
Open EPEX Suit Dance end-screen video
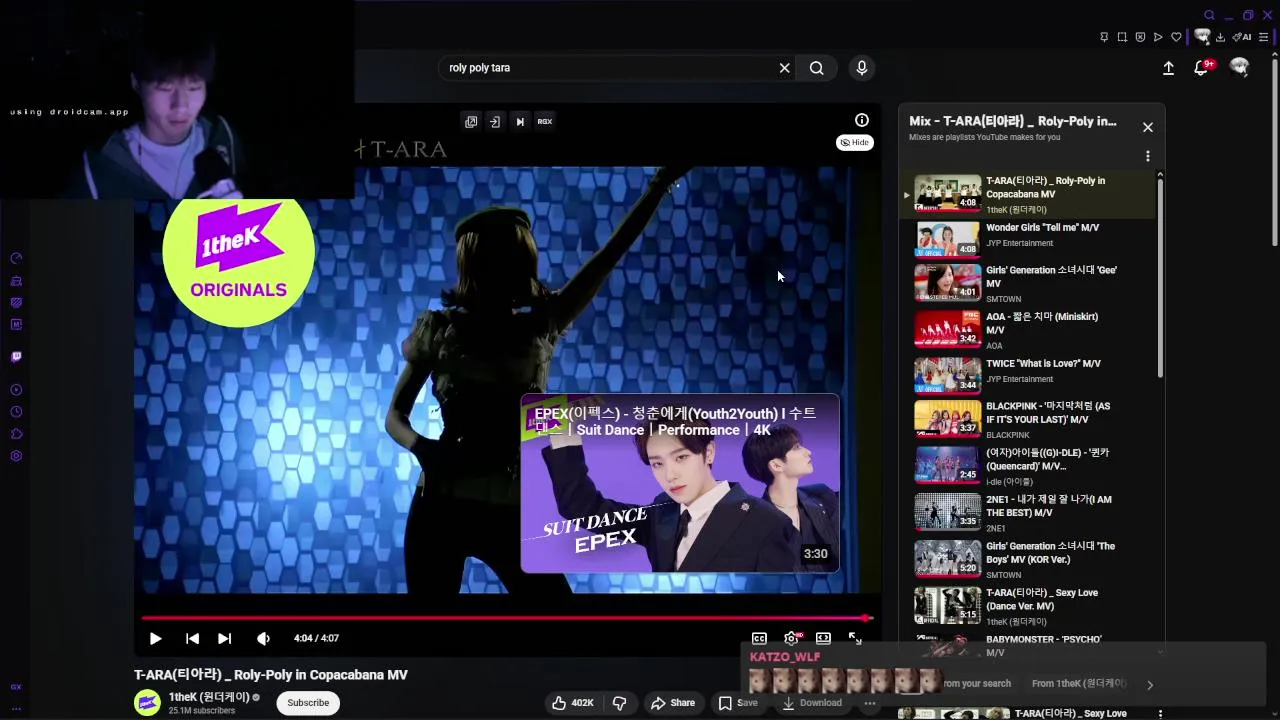click(680, 484)
